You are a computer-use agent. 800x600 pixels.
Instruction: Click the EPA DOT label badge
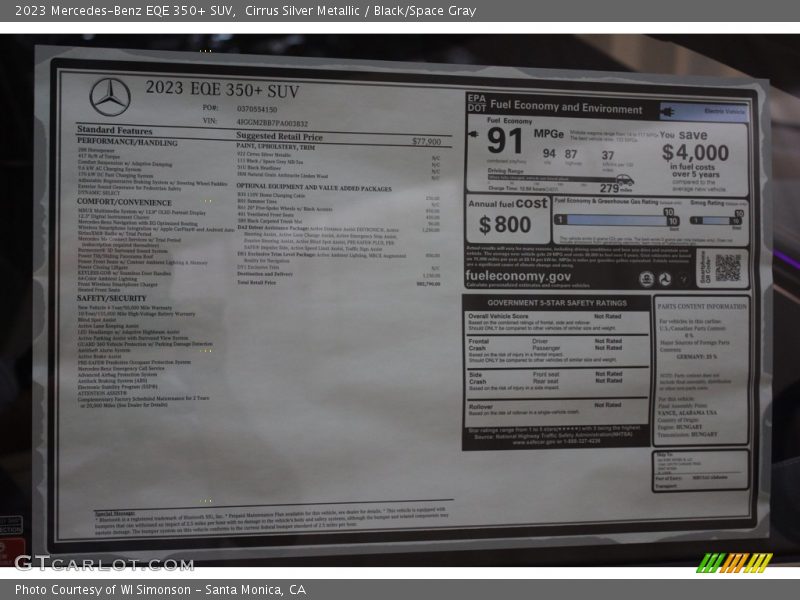pyautogui.click(x=477, y=103)
